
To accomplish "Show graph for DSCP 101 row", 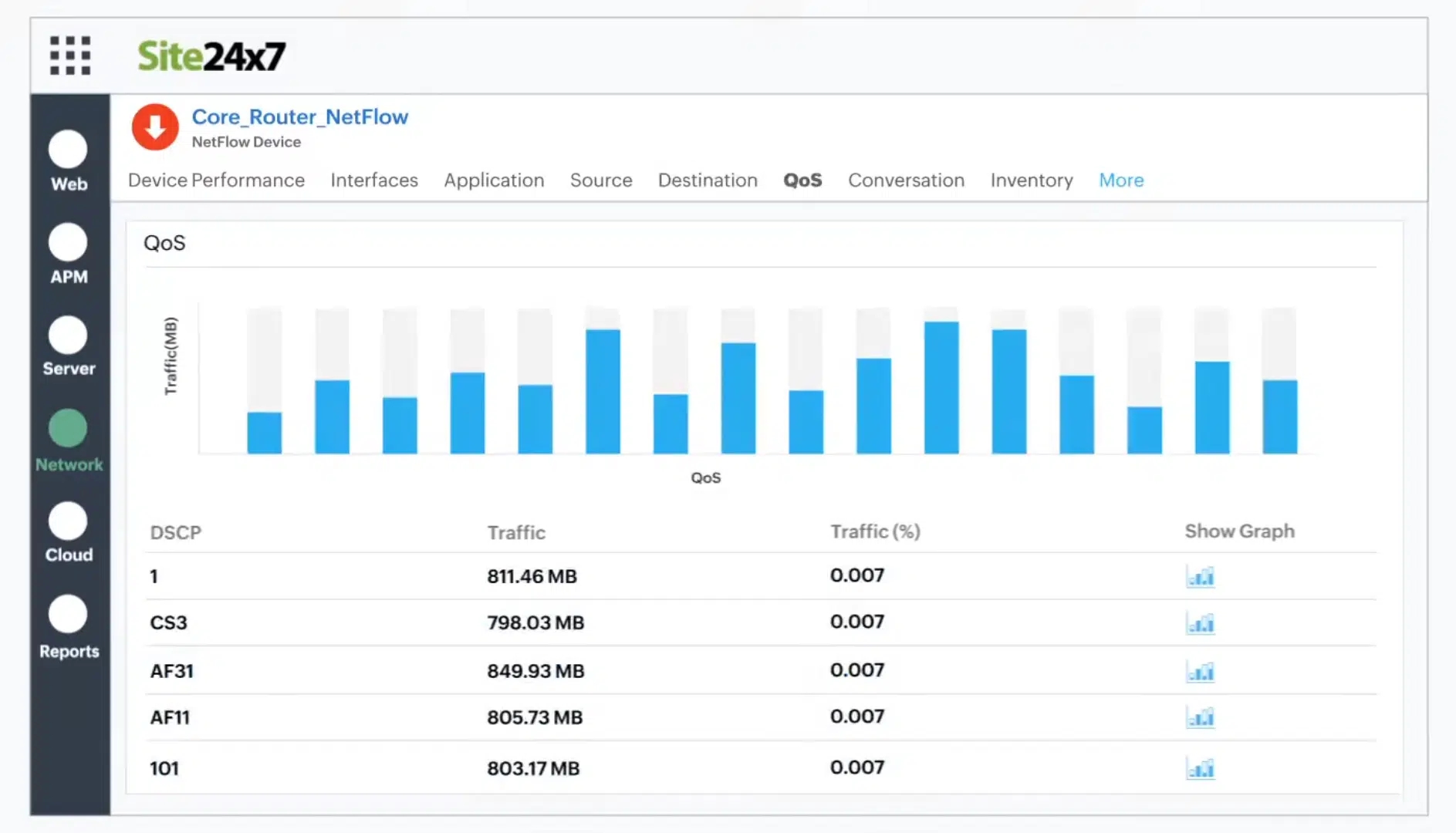I will tap(1200, 769).
